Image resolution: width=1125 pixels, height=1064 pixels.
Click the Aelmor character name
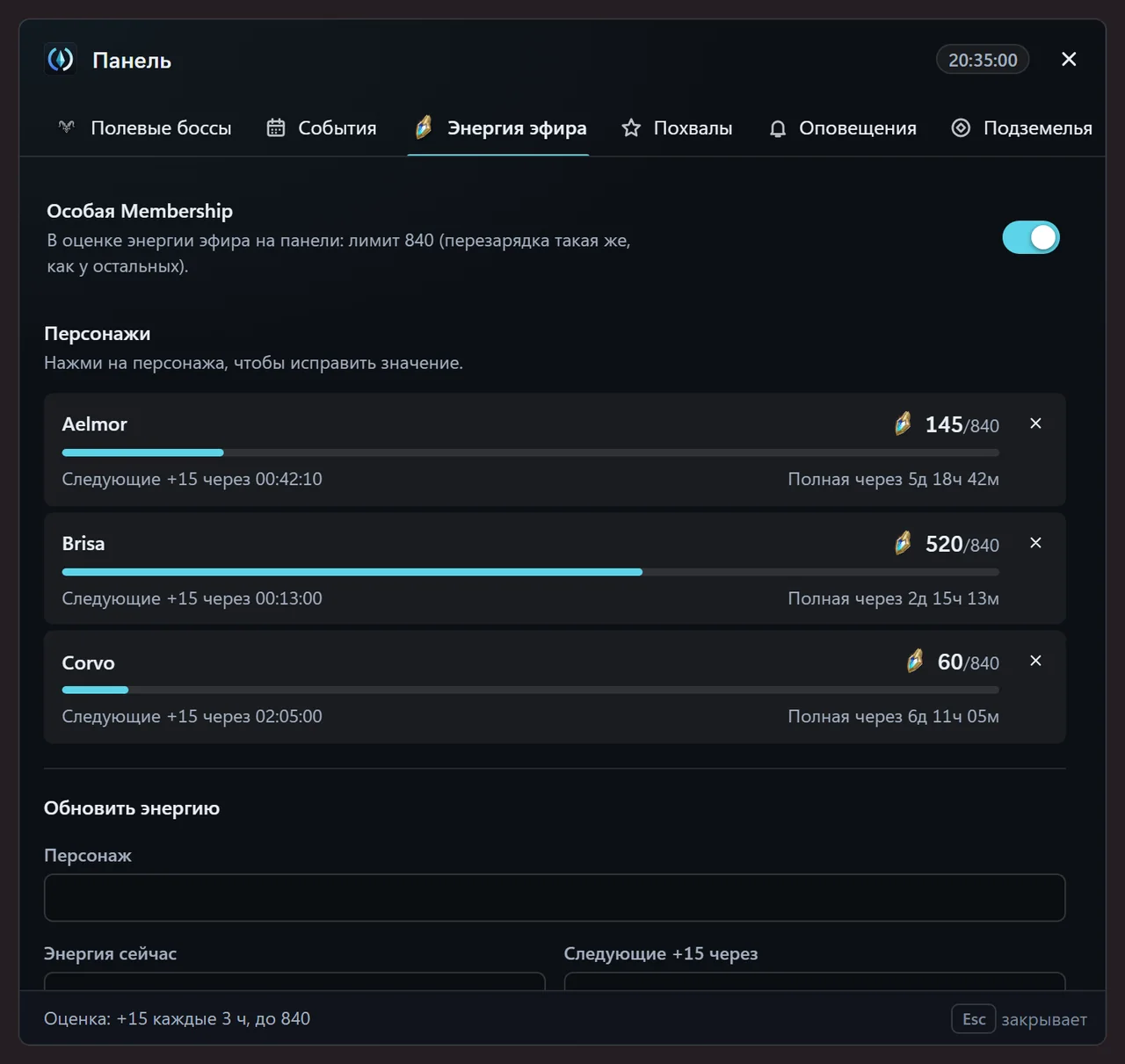point(94,423)
